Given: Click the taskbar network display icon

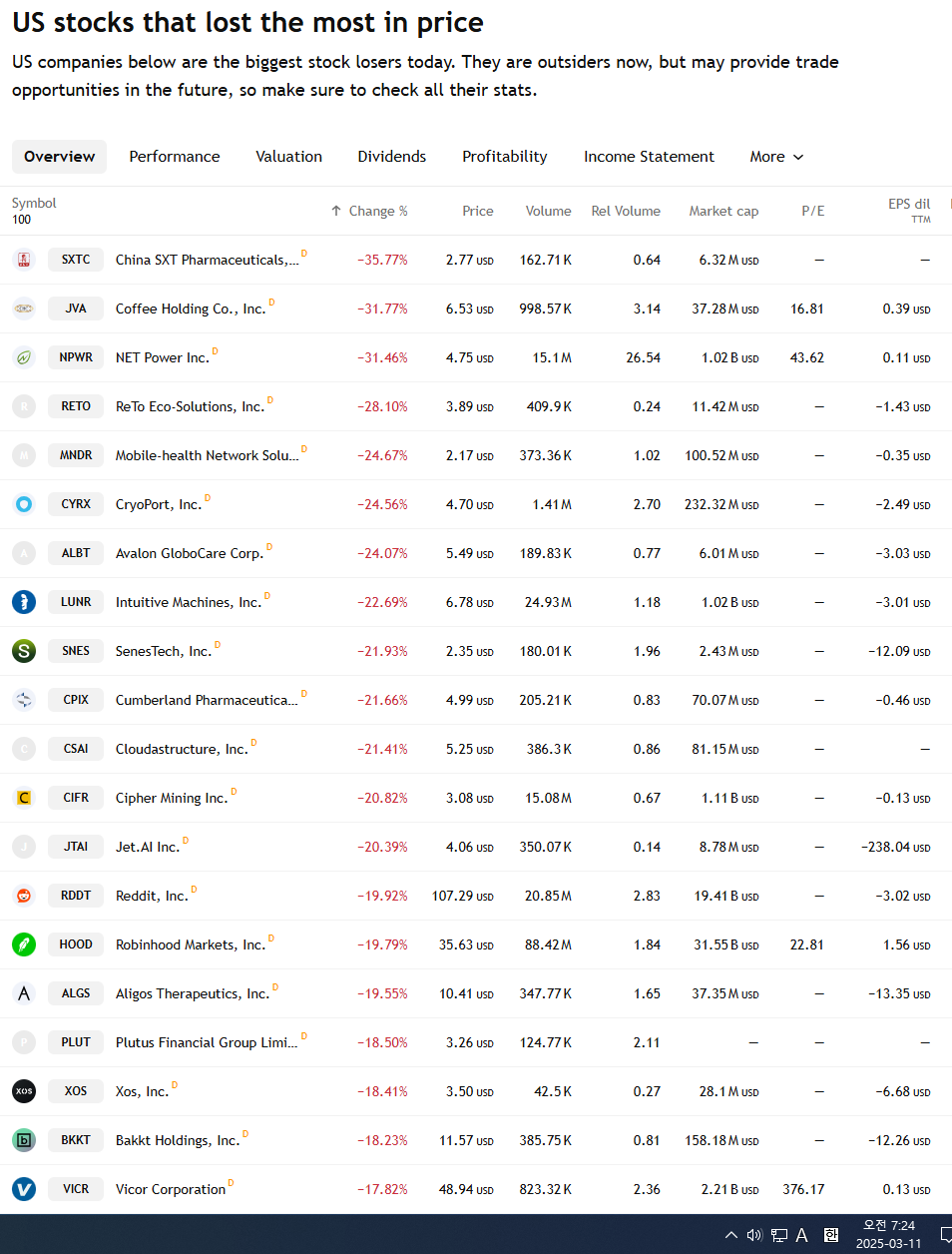Looking at the screenshot, I should [779, 1235].
